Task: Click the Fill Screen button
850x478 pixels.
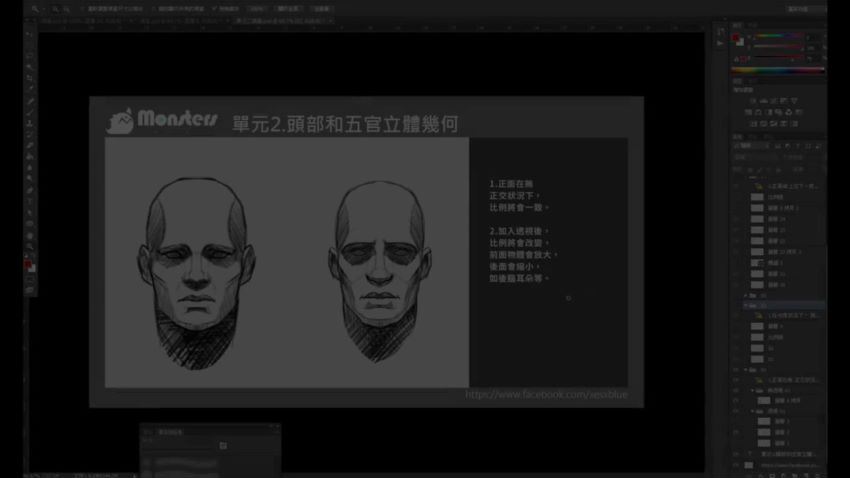Action: (321, 9)
